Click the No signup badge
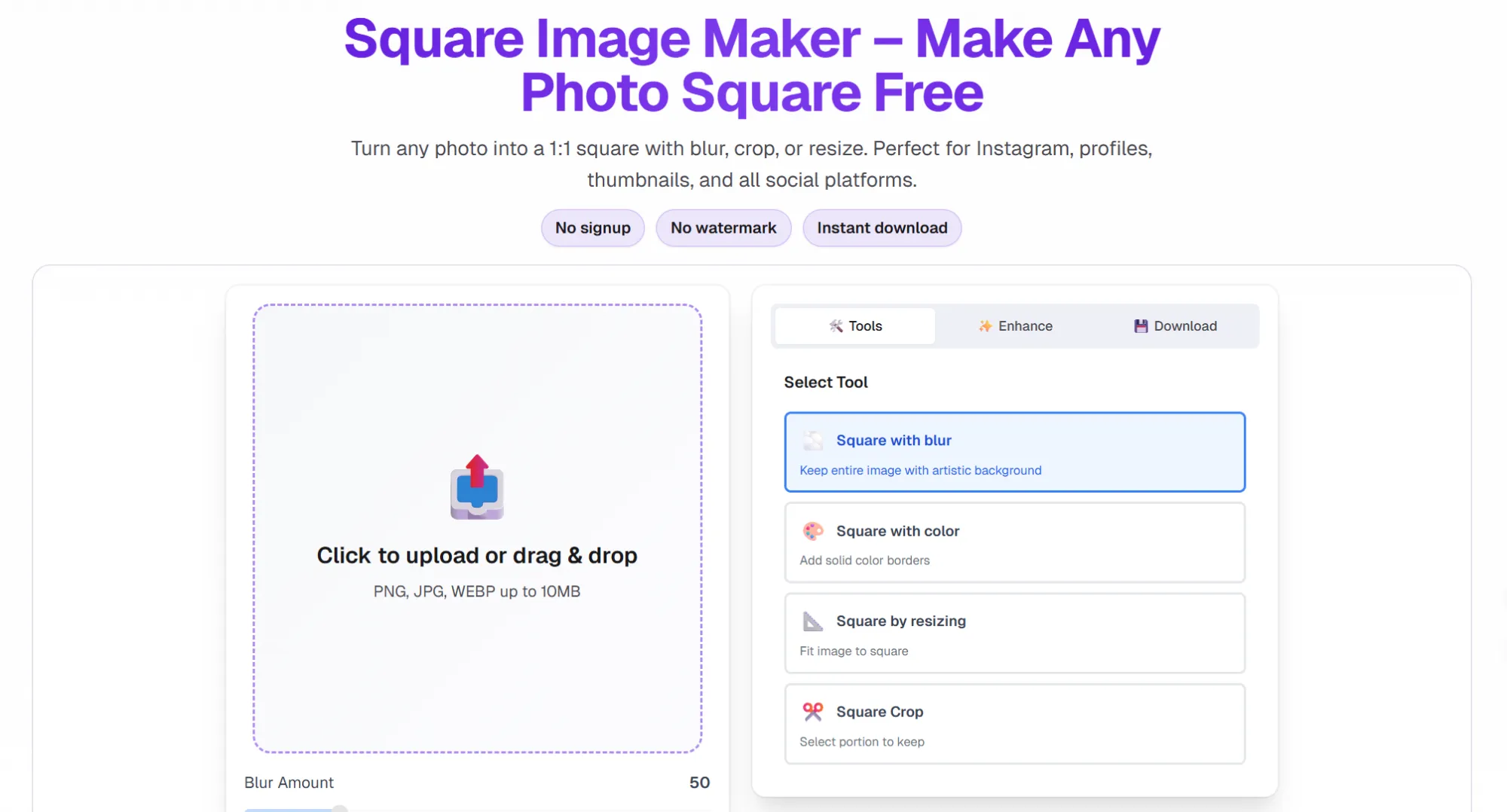Screen dimensions: 1507x812 click(x=593, y=228)
